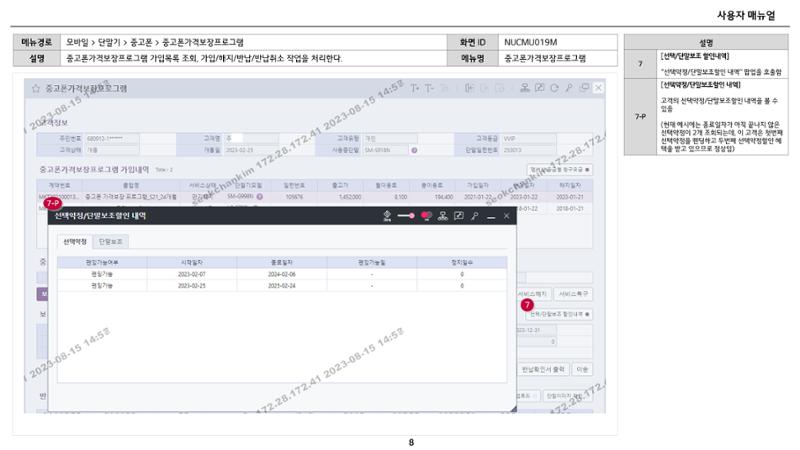Screen dimensions: 800x450
Task: Click the end date 2024-02-06 cell
Action: 282,274
